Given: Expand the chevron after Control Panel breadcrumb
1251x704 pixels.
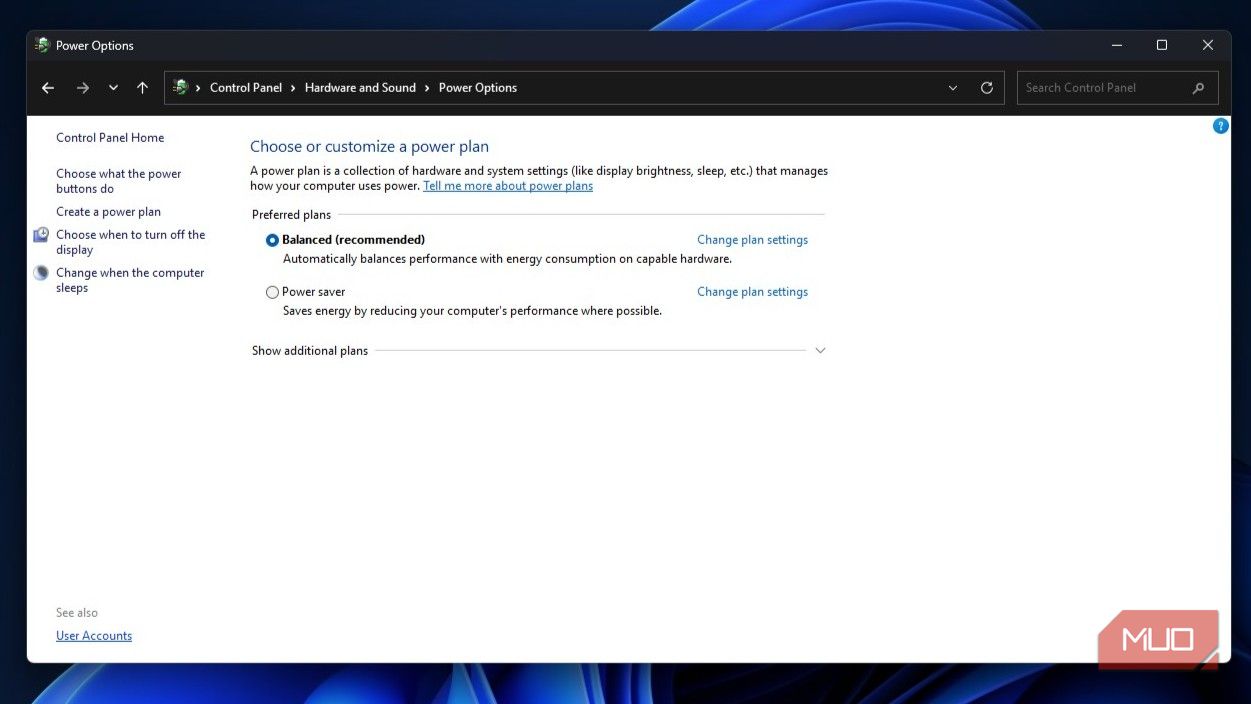Looking at the screenshot, I should coord(294,88).
